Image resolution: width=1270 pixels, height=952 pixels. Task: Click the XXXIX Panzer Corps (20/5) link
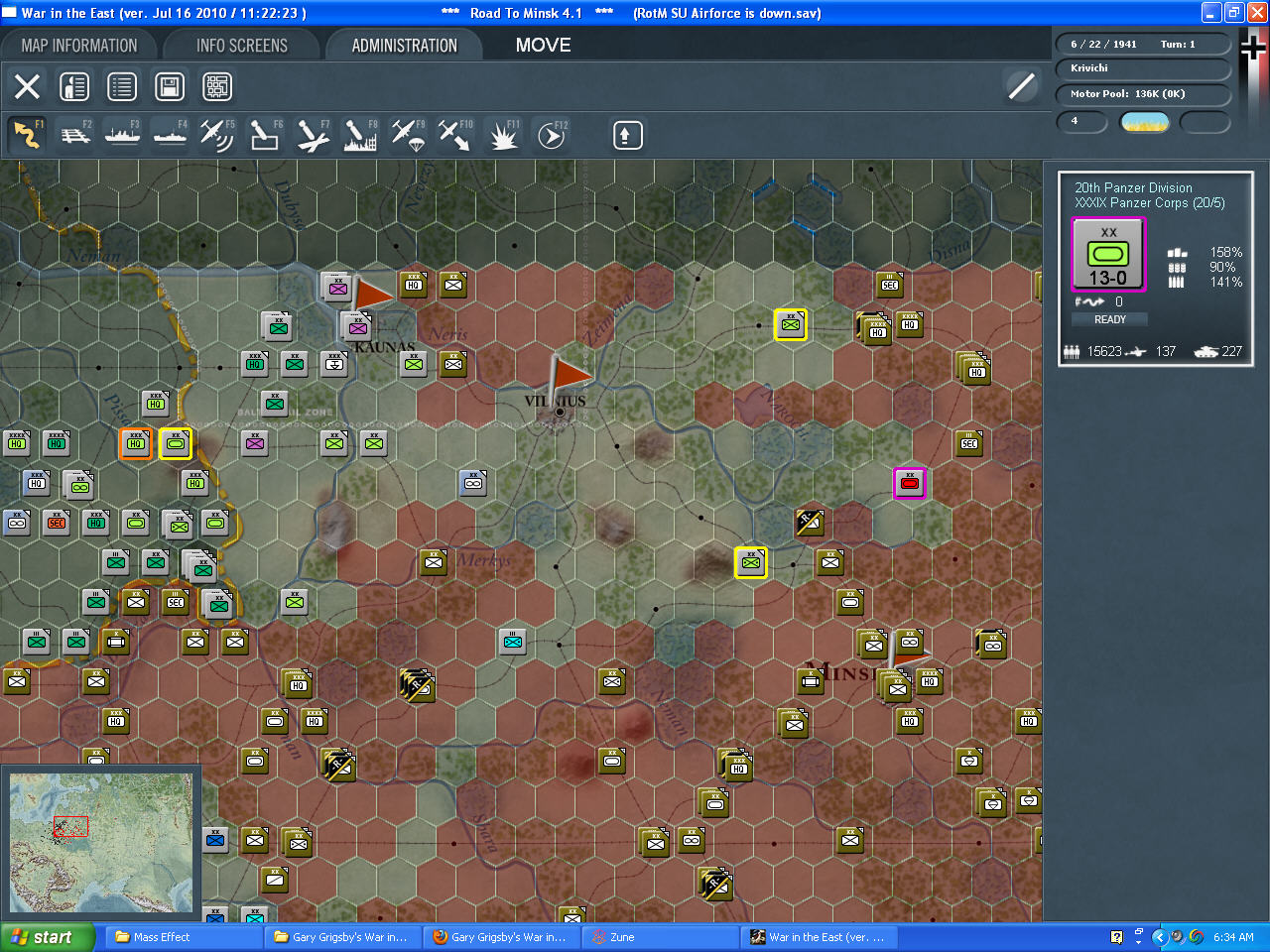pos(1150,202)
